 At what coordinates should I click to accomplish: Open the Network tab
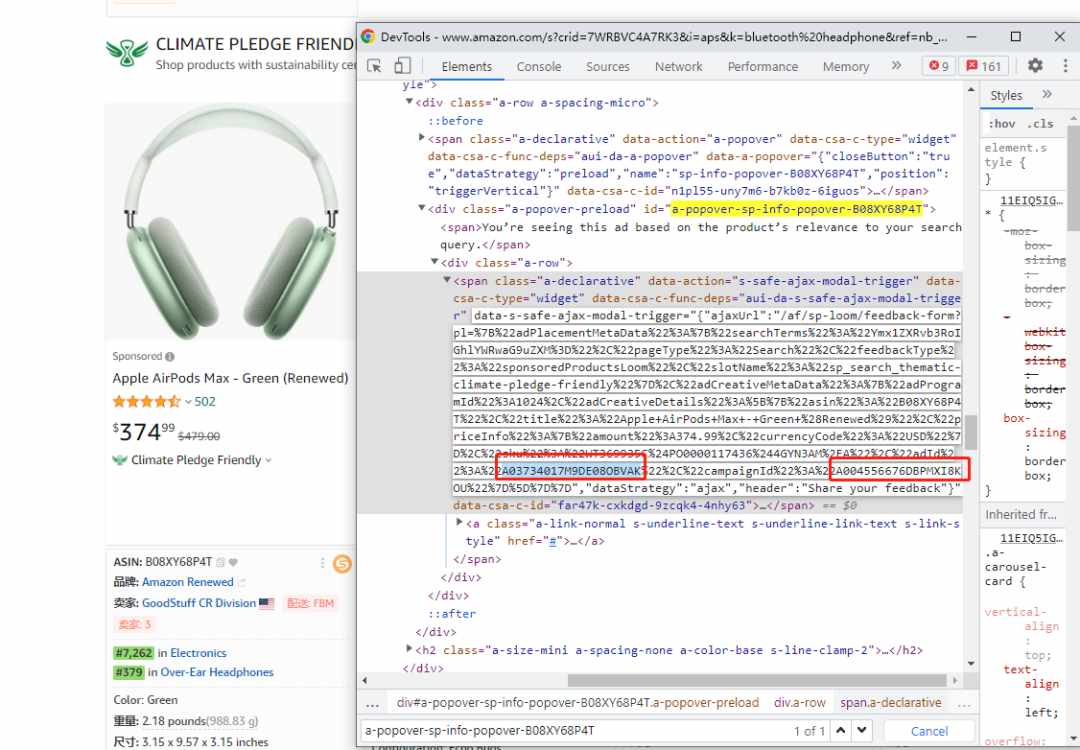pos(678,66)
